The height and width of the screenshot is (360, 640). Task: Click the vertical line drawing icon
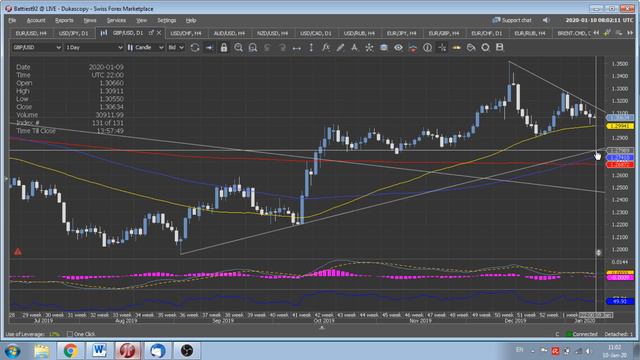pos(311,48)
